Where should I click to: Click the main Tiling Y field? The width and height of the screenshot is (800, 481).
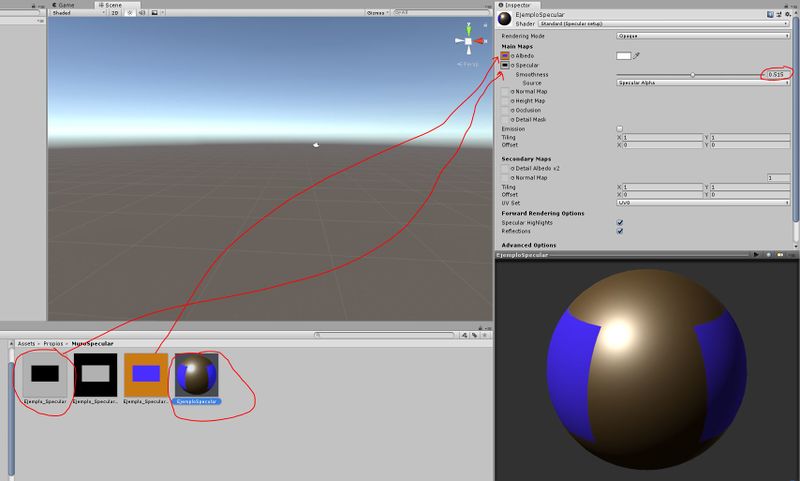(750, 137)
